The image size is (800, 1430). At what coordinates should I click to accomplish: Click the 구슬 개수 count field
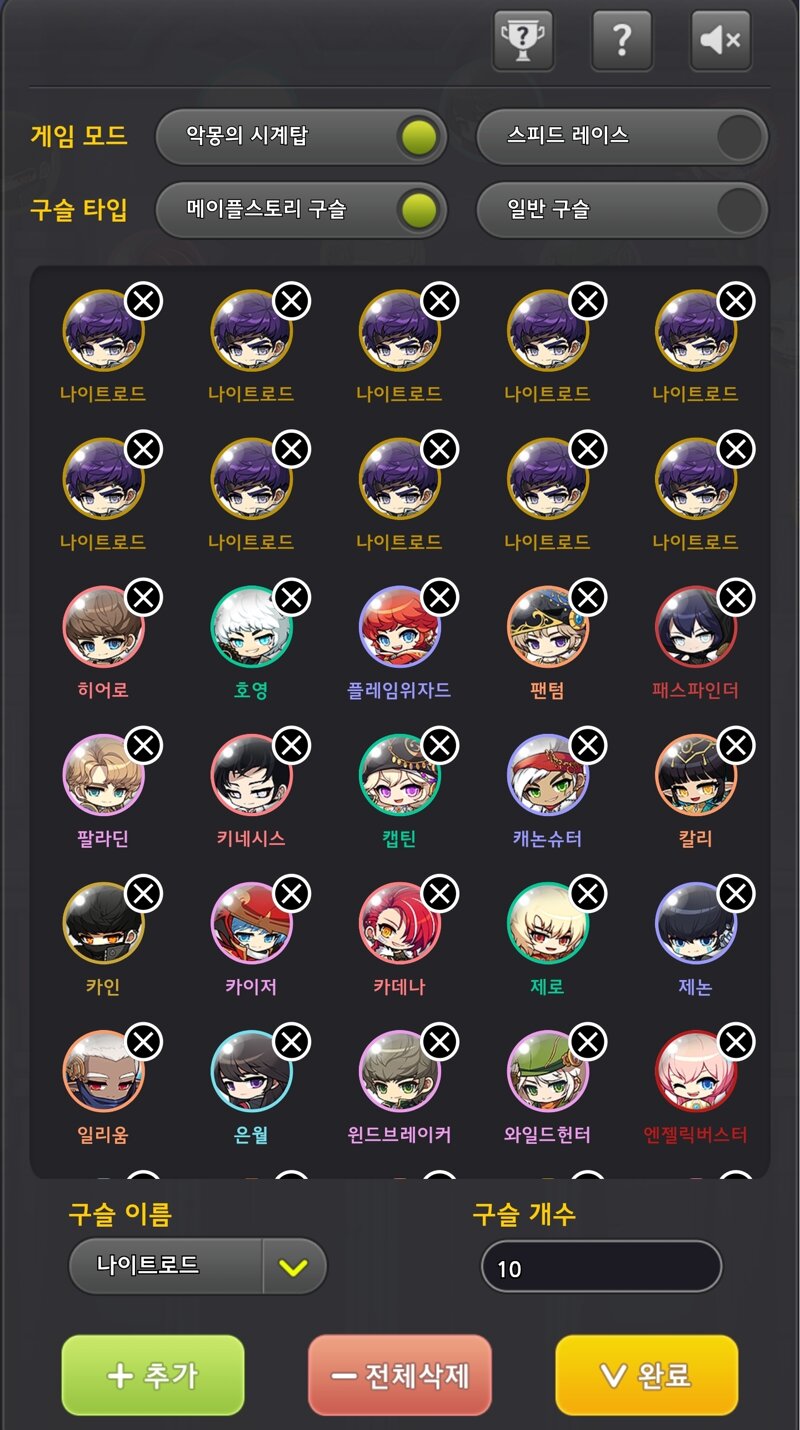(601, 1268)
